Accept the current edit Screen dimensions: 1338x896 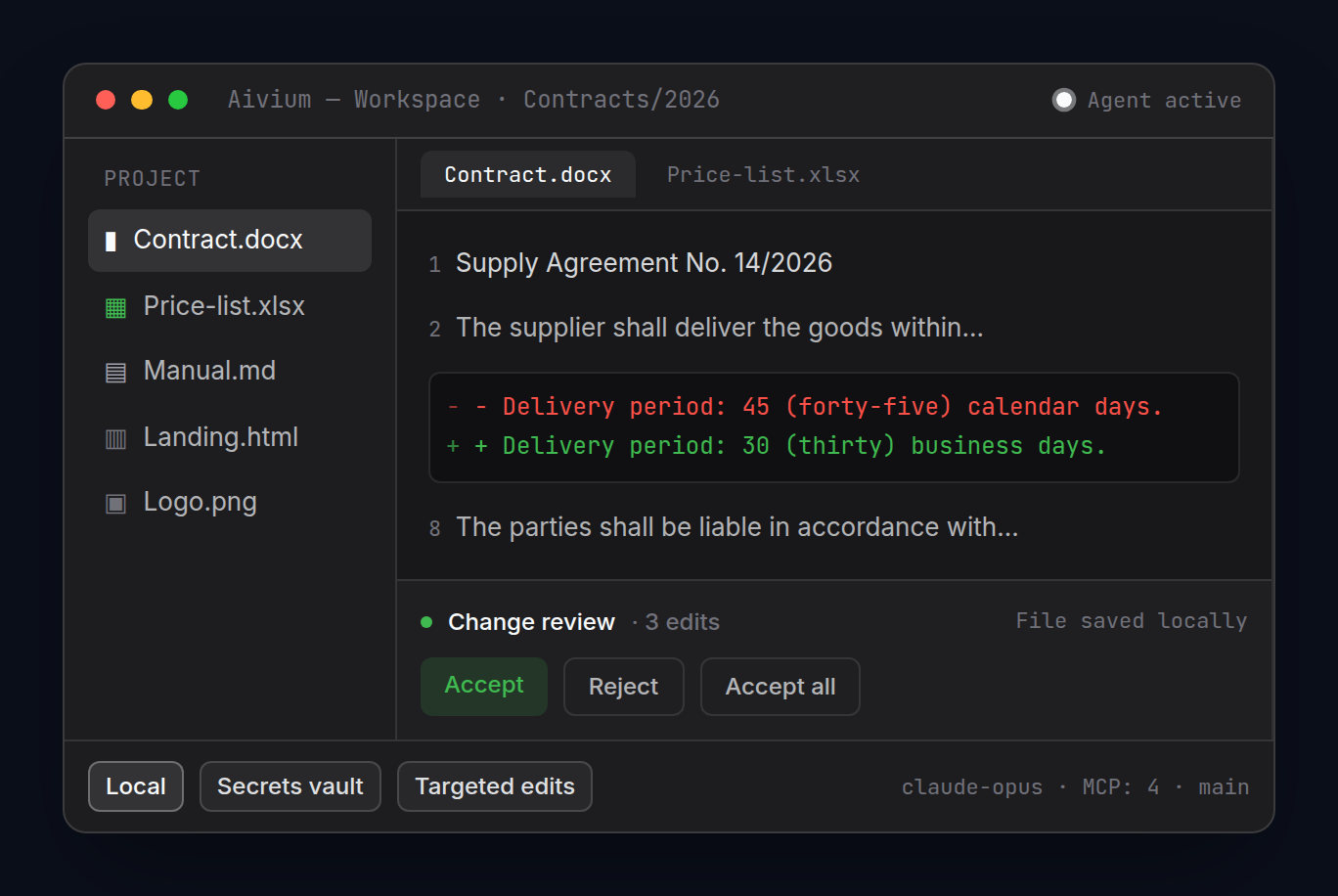pos(484,687)
